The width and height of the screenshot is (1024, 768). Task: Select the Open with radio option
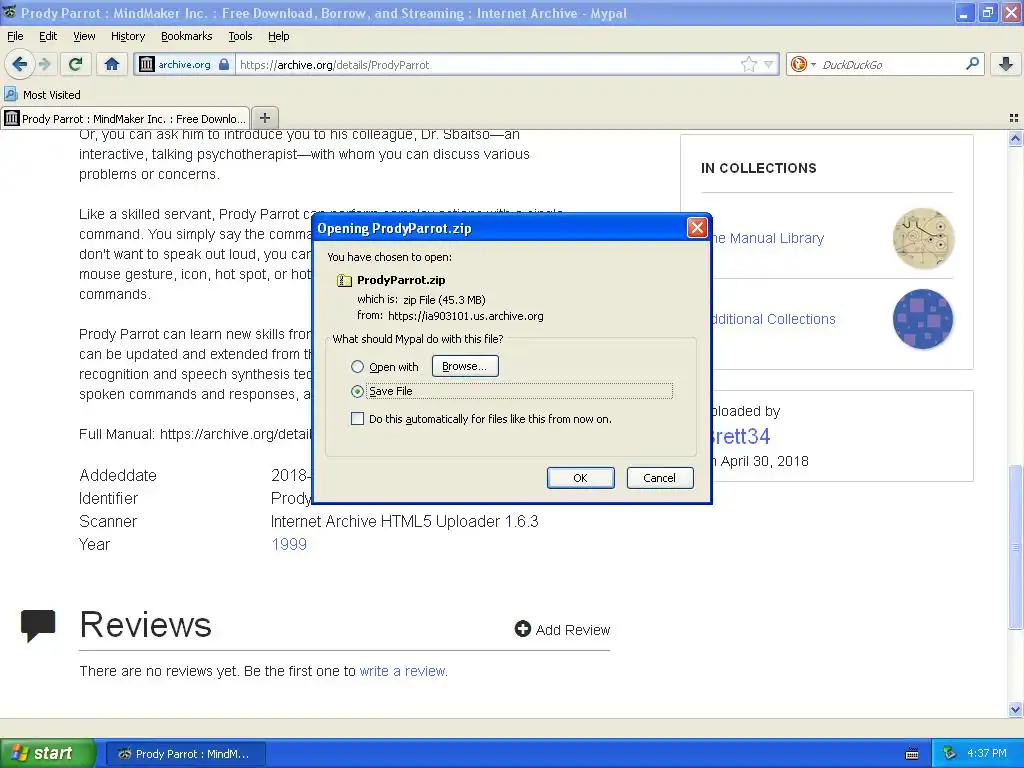[x=357, y=366]
